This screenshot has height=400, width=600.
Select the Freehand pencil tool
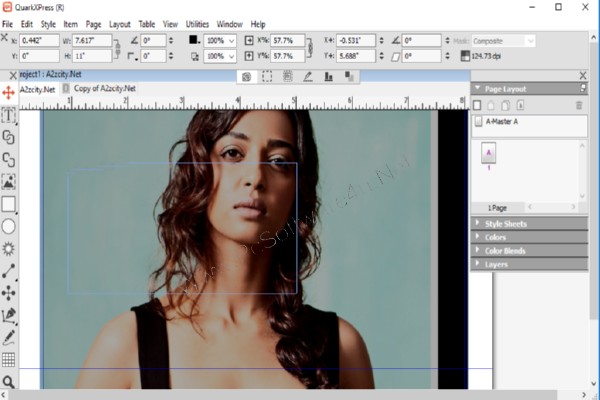click(x=8, y=338)
